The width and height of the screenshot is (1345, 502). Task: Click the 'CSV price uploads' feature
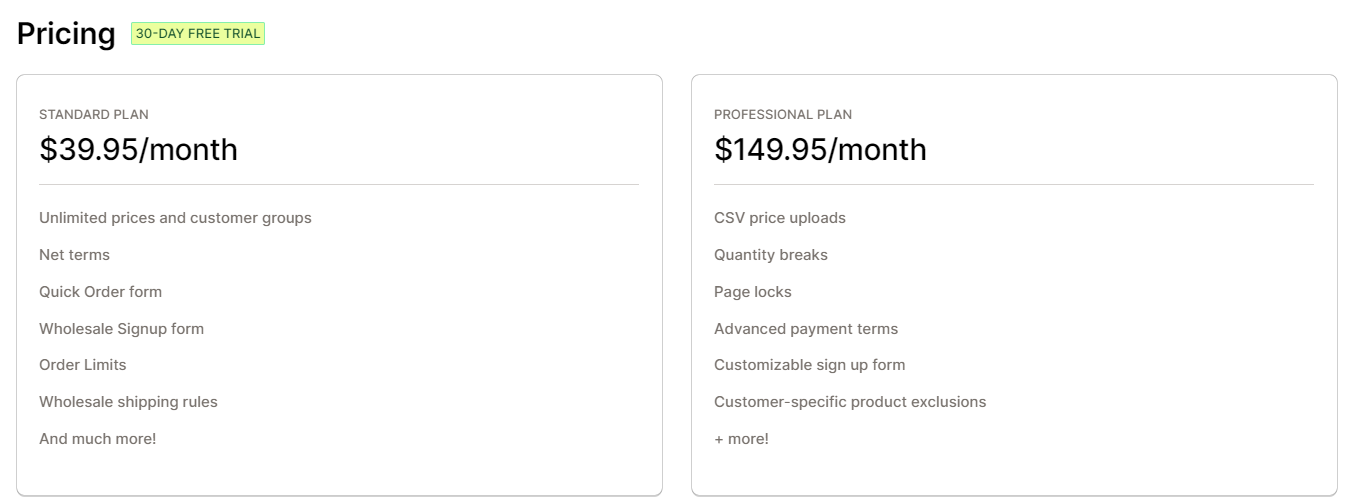780,218
